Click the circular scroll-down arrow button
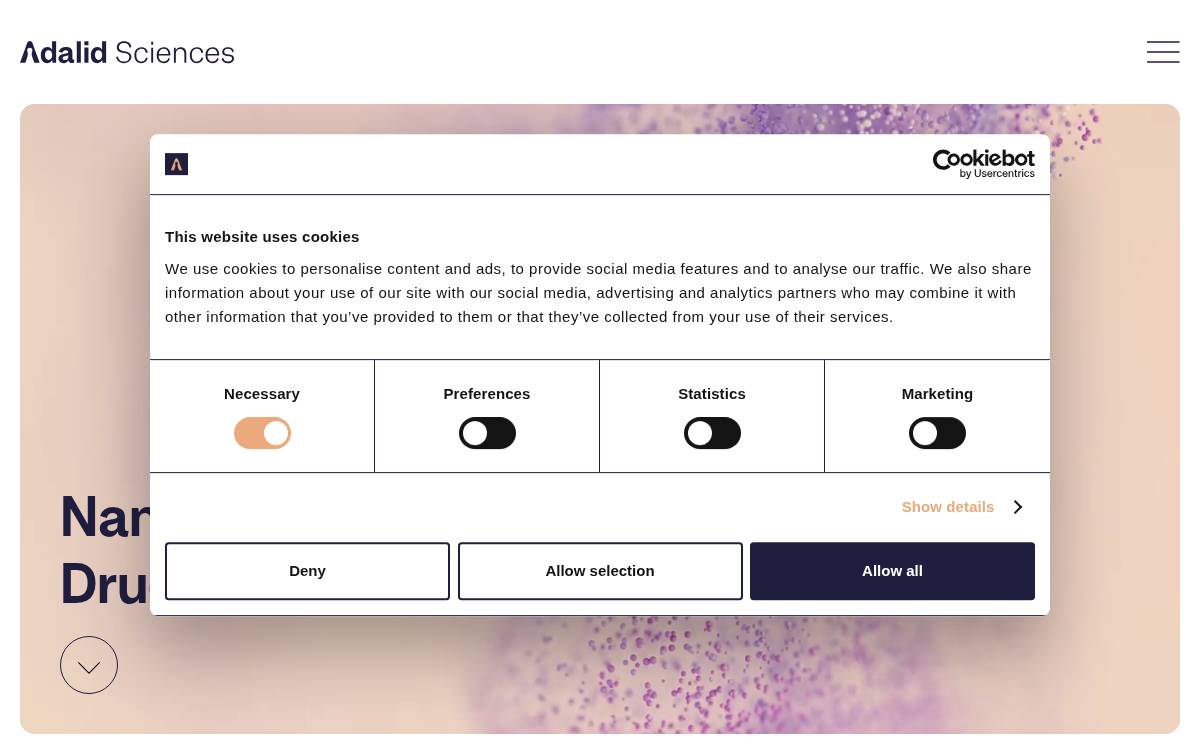 (x=89, y=665)
